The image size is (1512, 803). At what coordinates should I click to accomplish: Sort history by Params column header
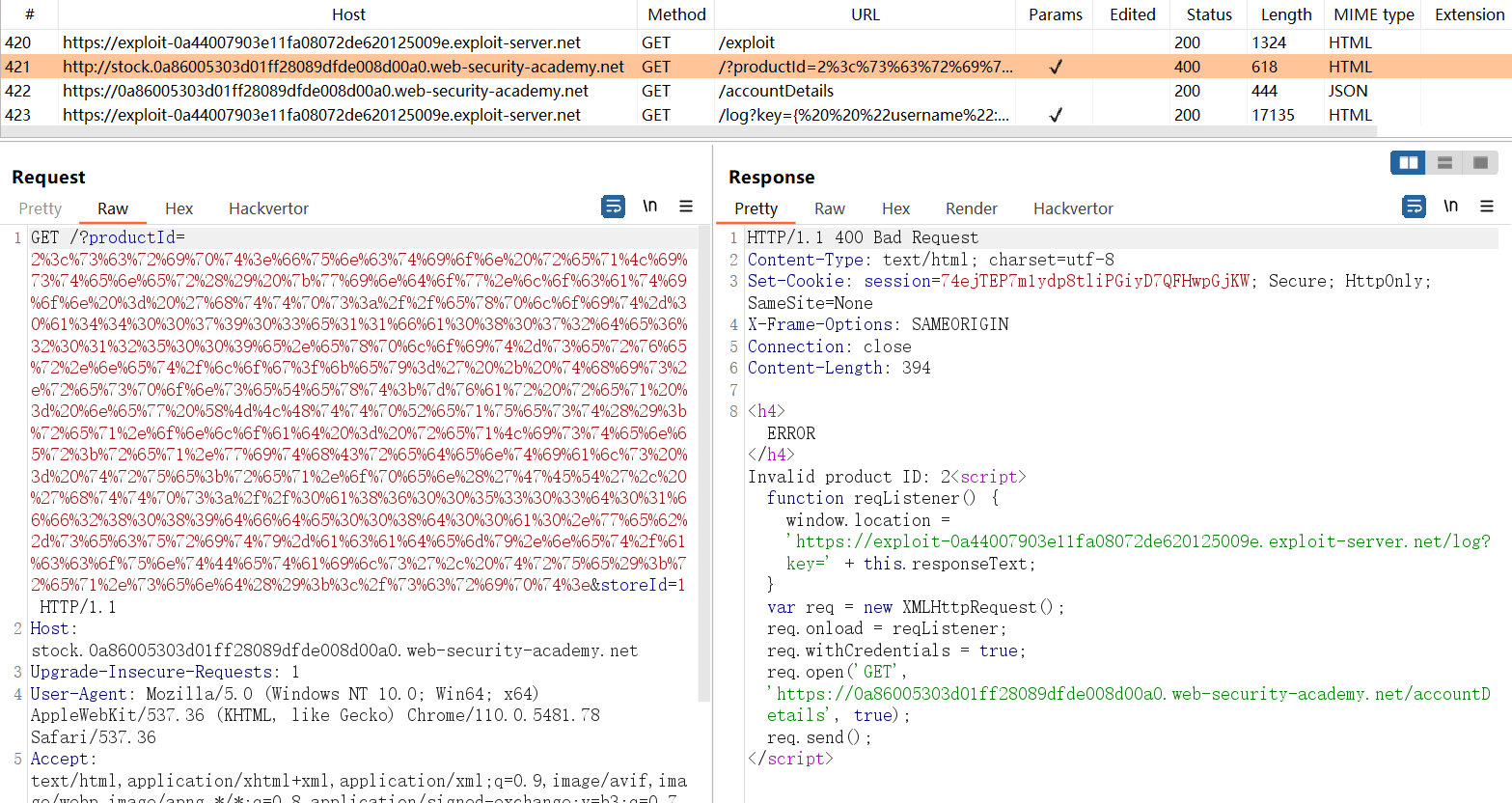point(1056,14)
